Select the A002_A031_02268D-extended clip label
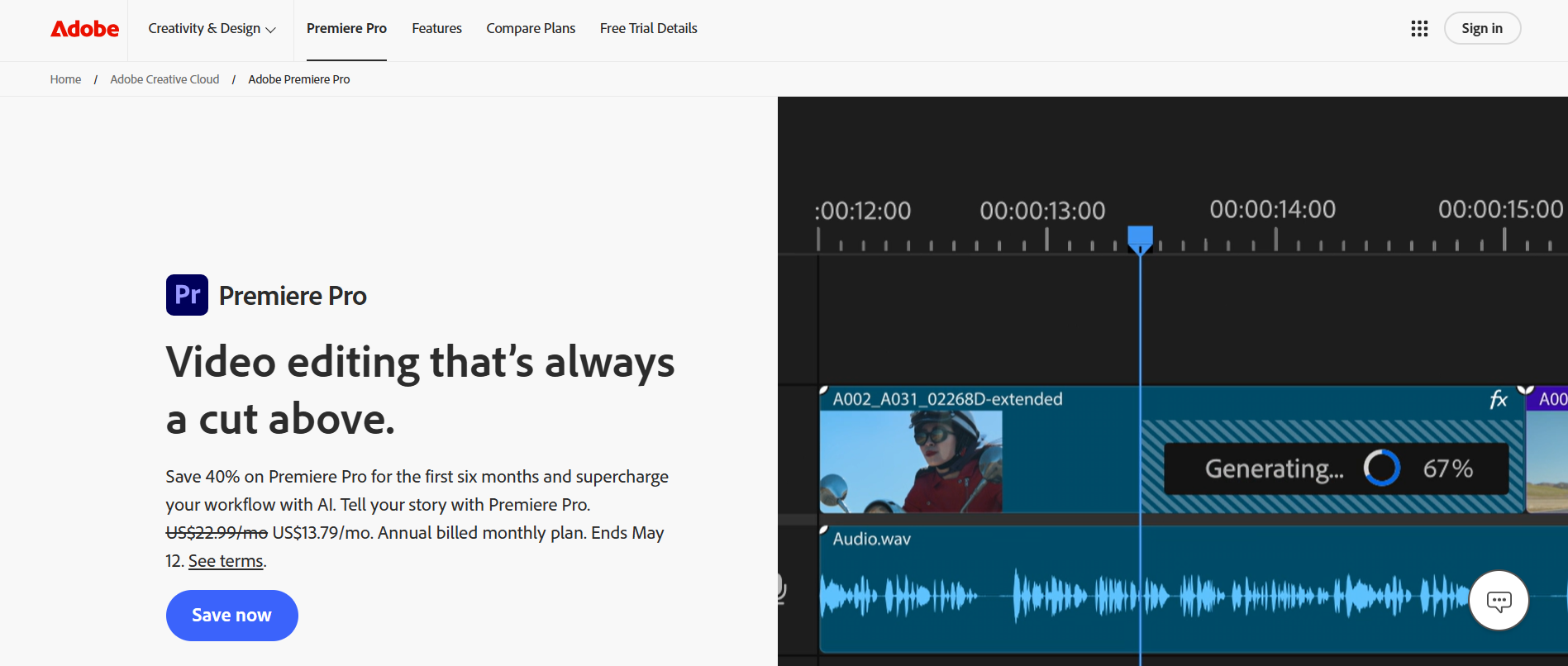The width and height of the screenshot is (1568, 666). point(947,399)
